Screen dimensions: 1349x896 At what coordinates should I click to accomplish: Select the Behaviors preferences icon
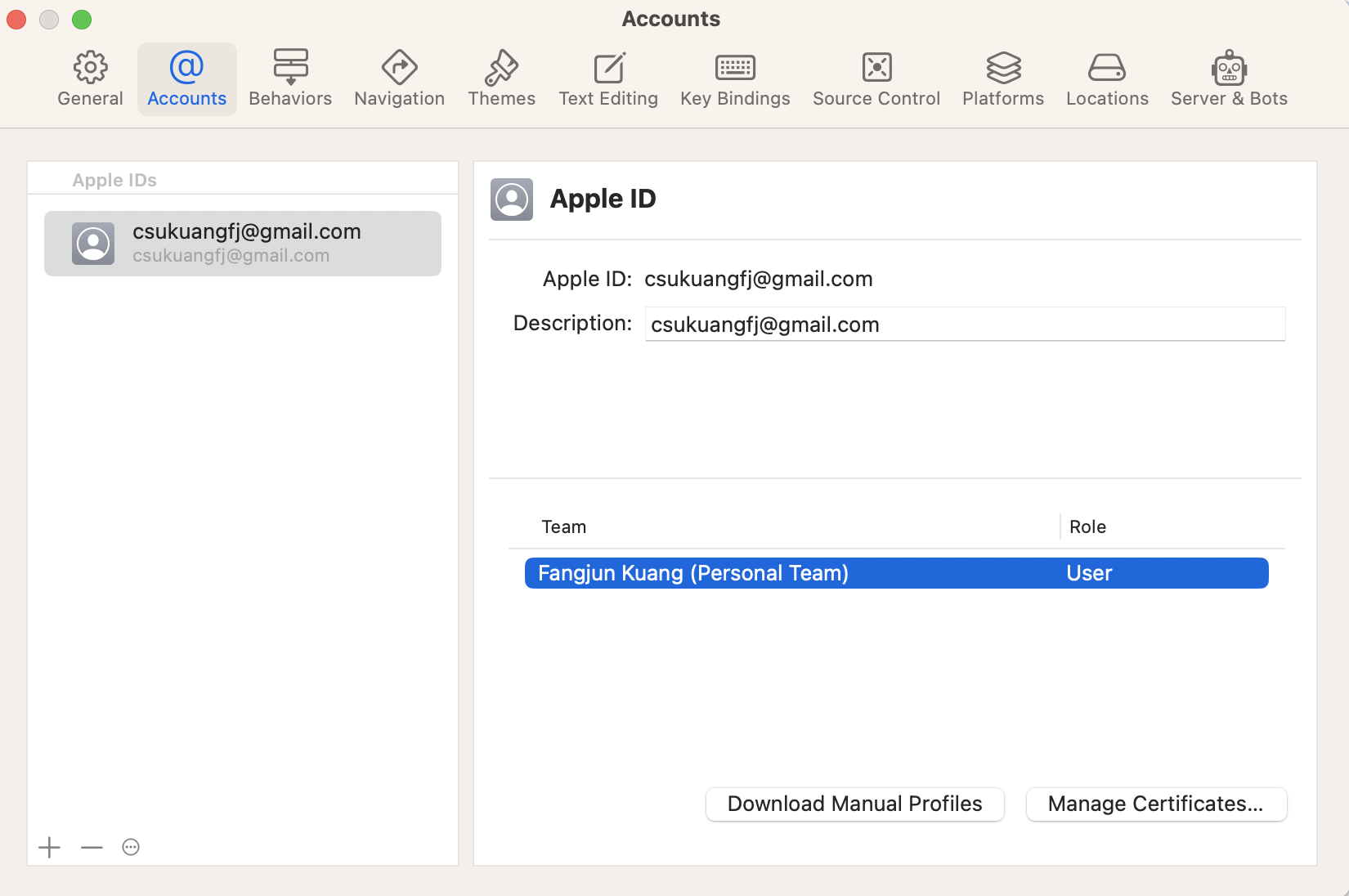pyautogui.click(x=290, y=67)
